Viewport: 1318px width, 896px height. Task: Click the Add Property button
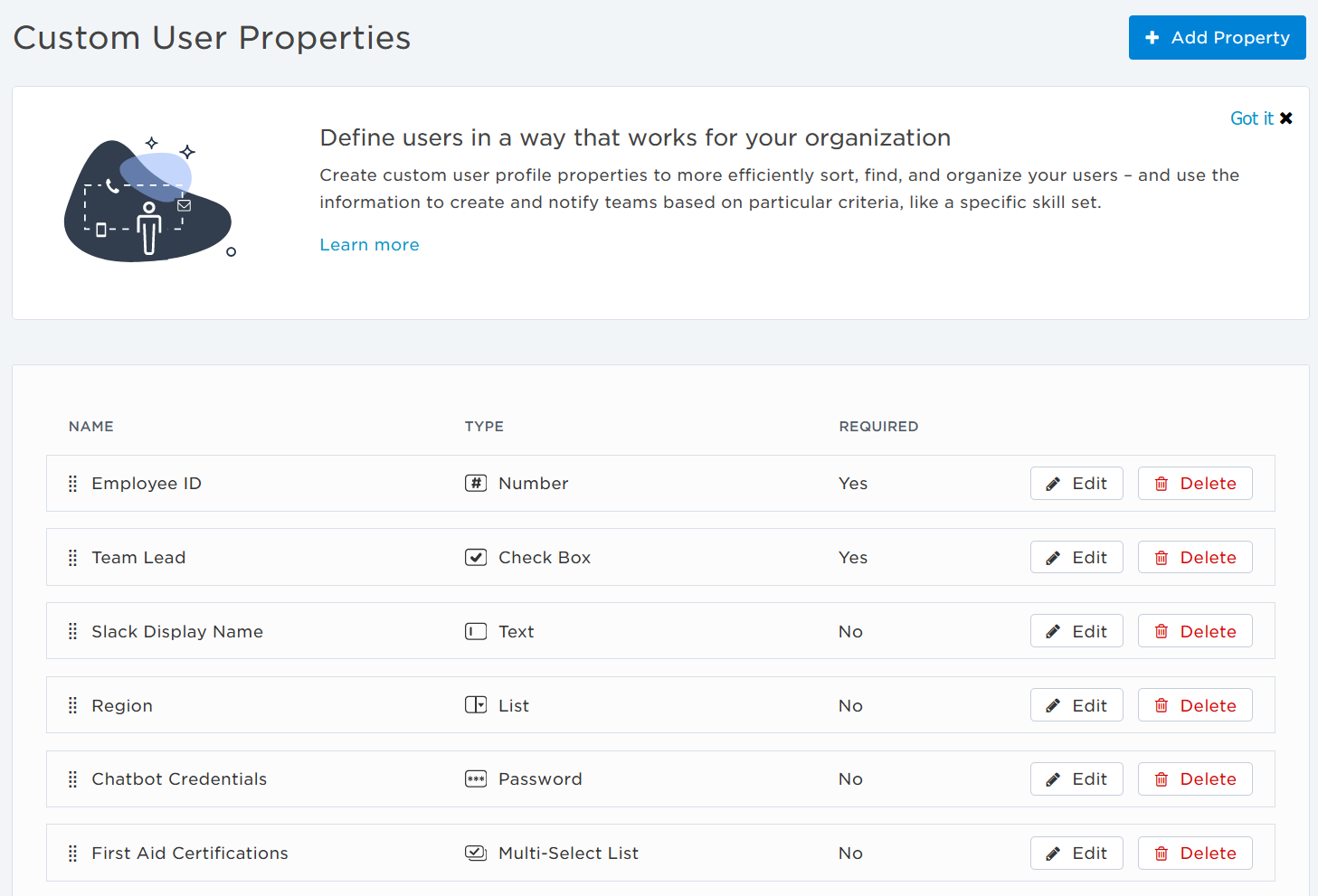click(1217, 37)
